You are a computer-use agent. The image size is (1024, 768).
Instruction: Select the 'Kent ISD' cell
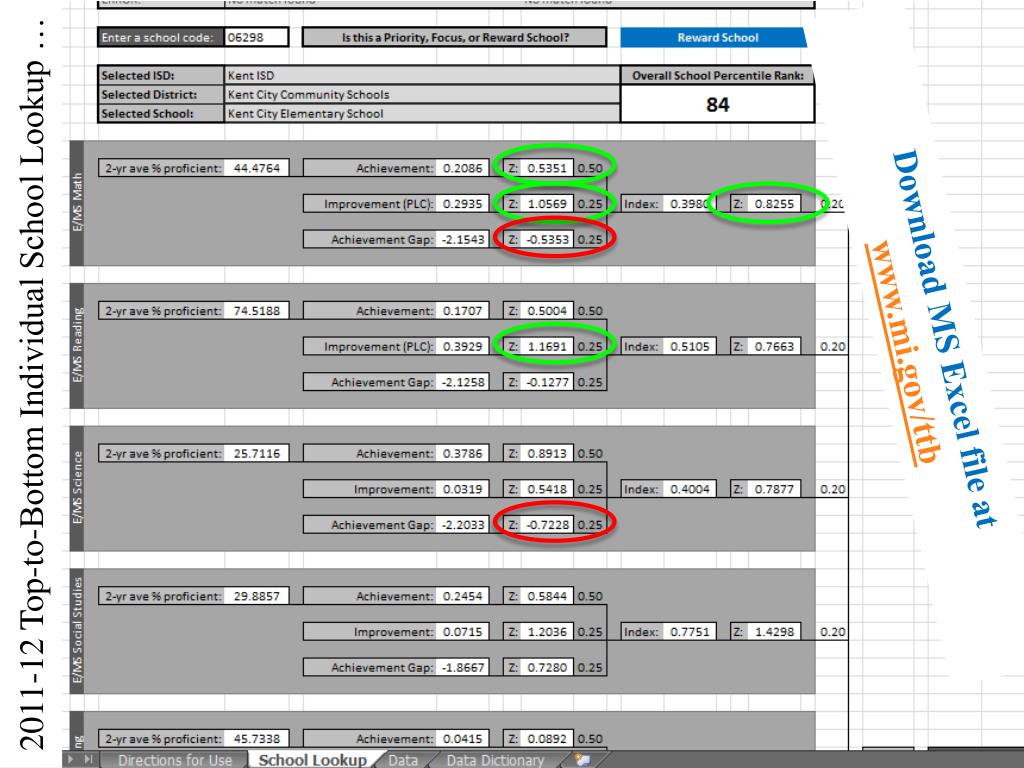[422, 75]
